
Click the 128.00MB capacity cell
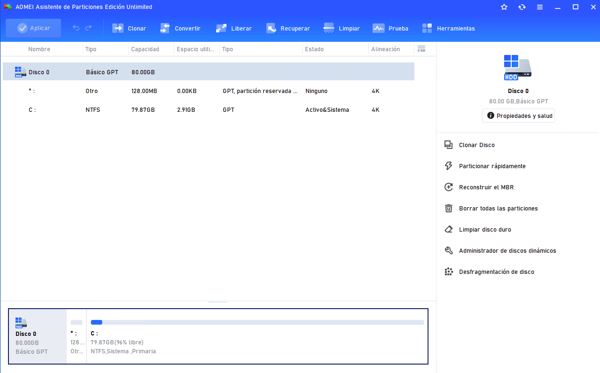(x=144, y=91)
